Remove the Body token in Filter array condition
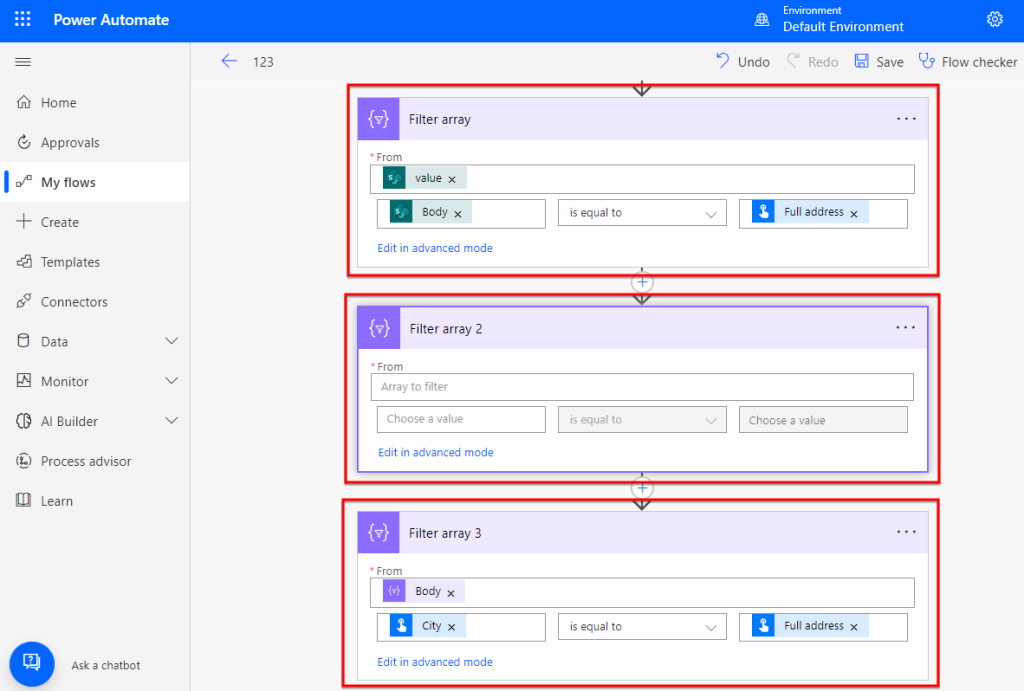 pyautogui.click(x=458, y=214)
